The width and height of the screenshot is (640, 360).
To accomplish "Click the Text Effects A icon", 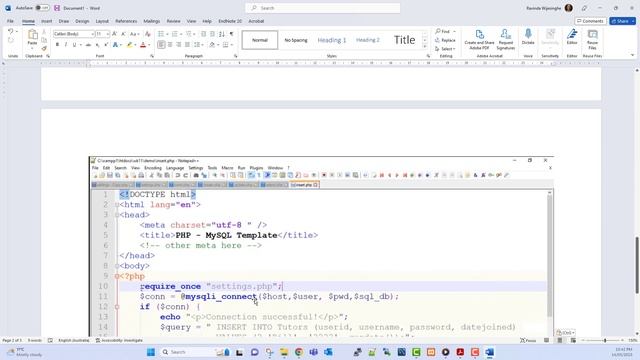I will pyautogui.click(x=116, y=45).
